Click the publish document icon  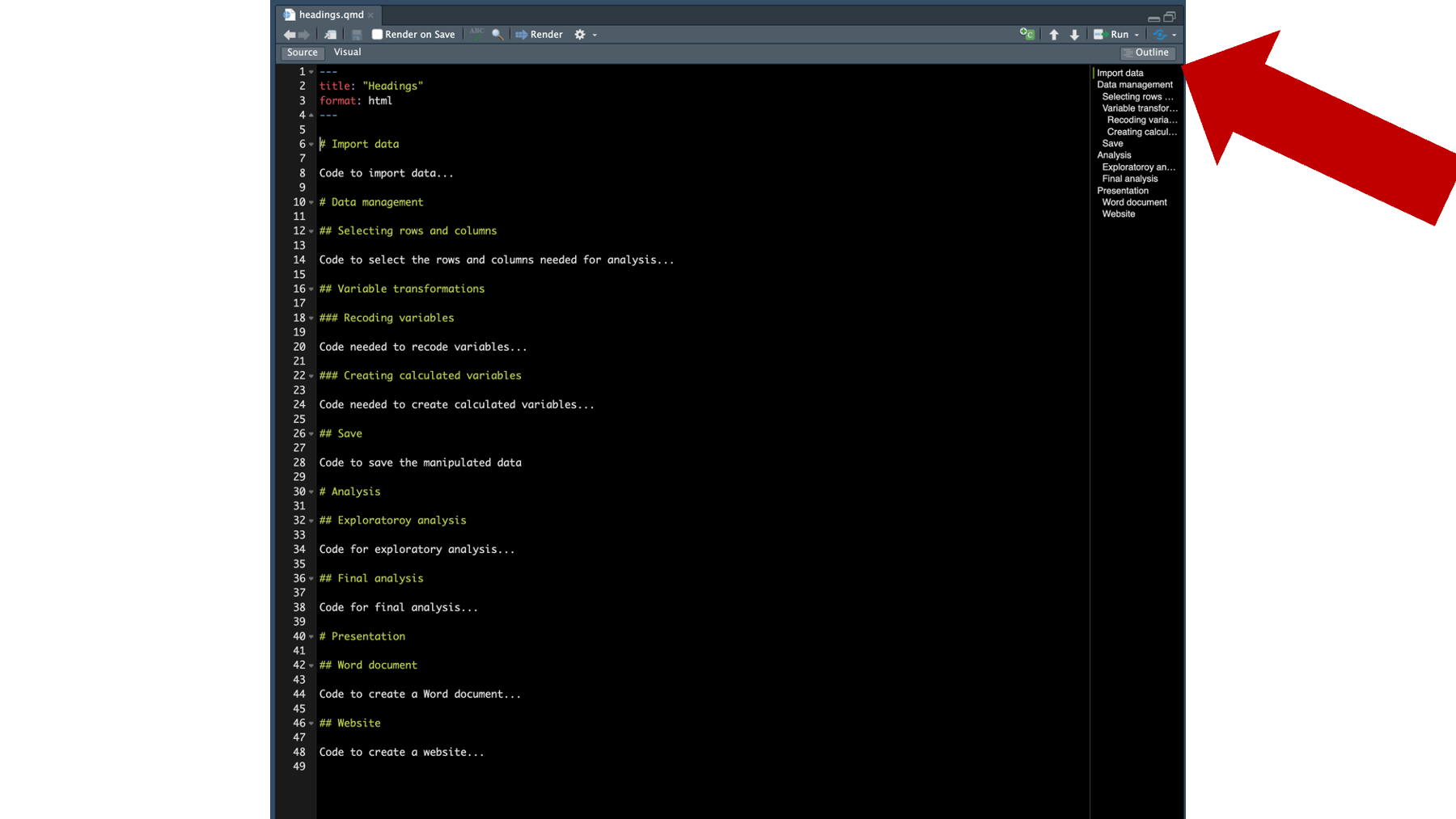pos(1160,35)
